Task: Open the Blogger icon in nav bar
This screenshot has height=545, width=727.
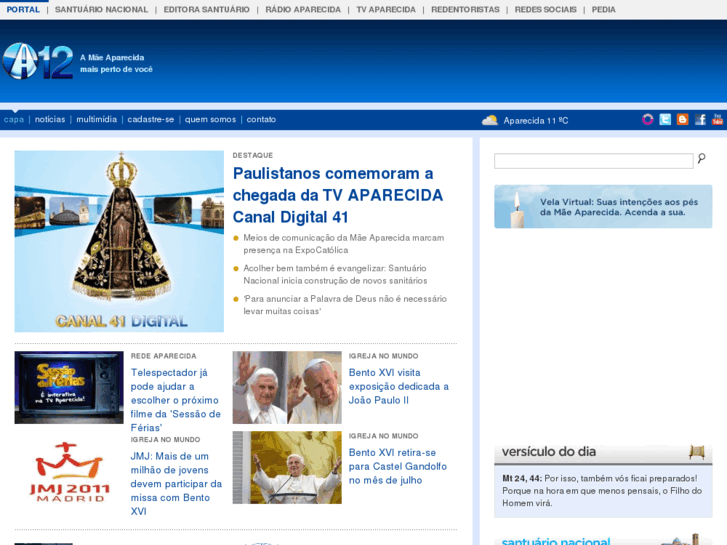Action: (x=682, y=119)
